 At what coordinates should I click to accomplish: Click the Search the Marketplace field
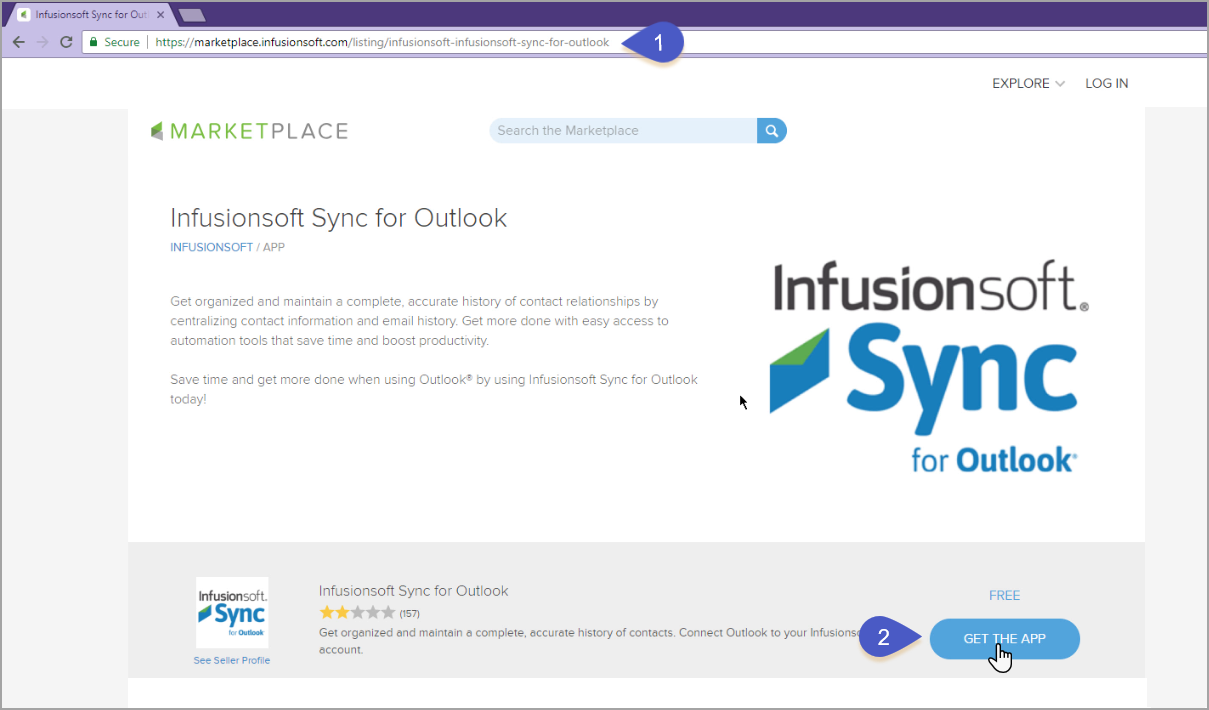(x=623, y=130)
